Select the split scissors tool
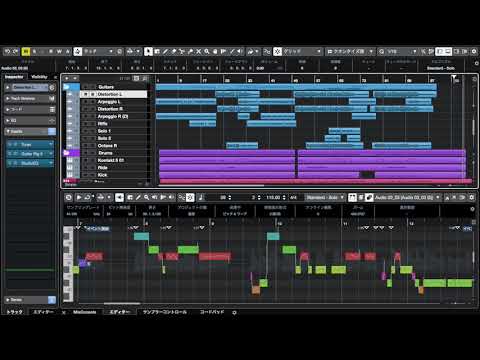The image size is (480, 360). point(182,51)
